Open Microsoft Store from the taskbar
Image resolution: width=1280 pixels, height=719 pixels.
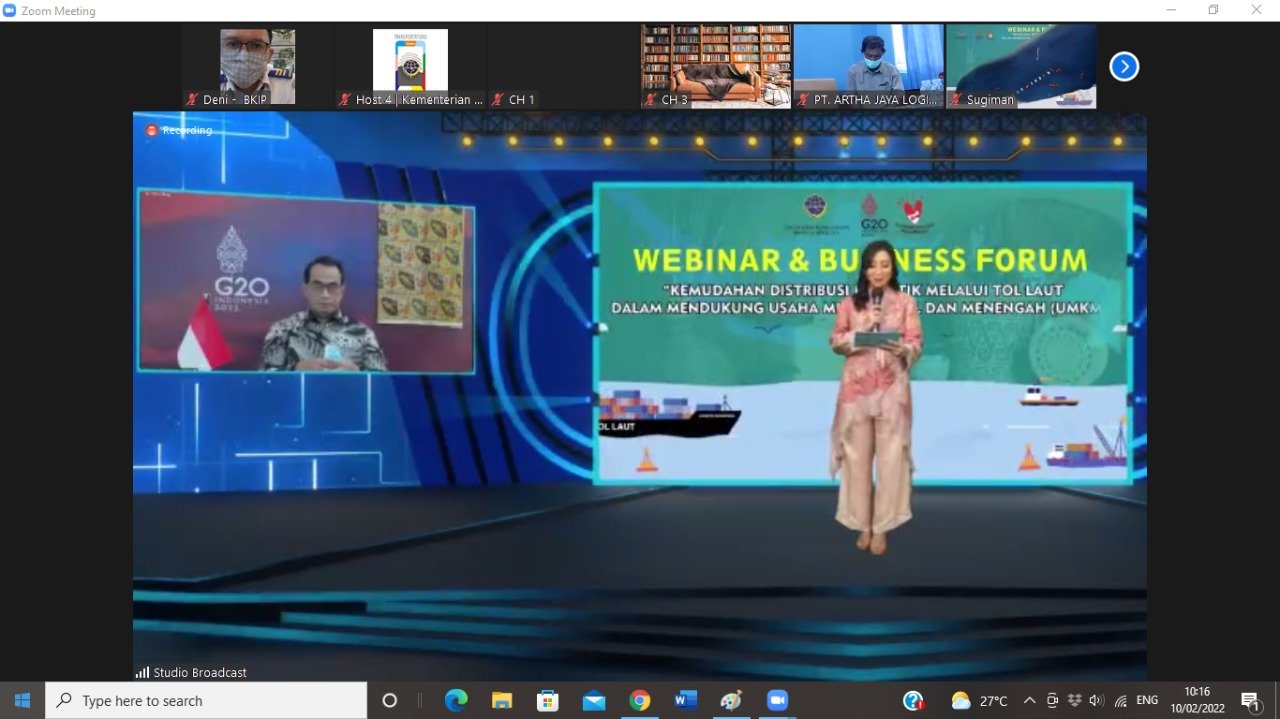[548, 701]
